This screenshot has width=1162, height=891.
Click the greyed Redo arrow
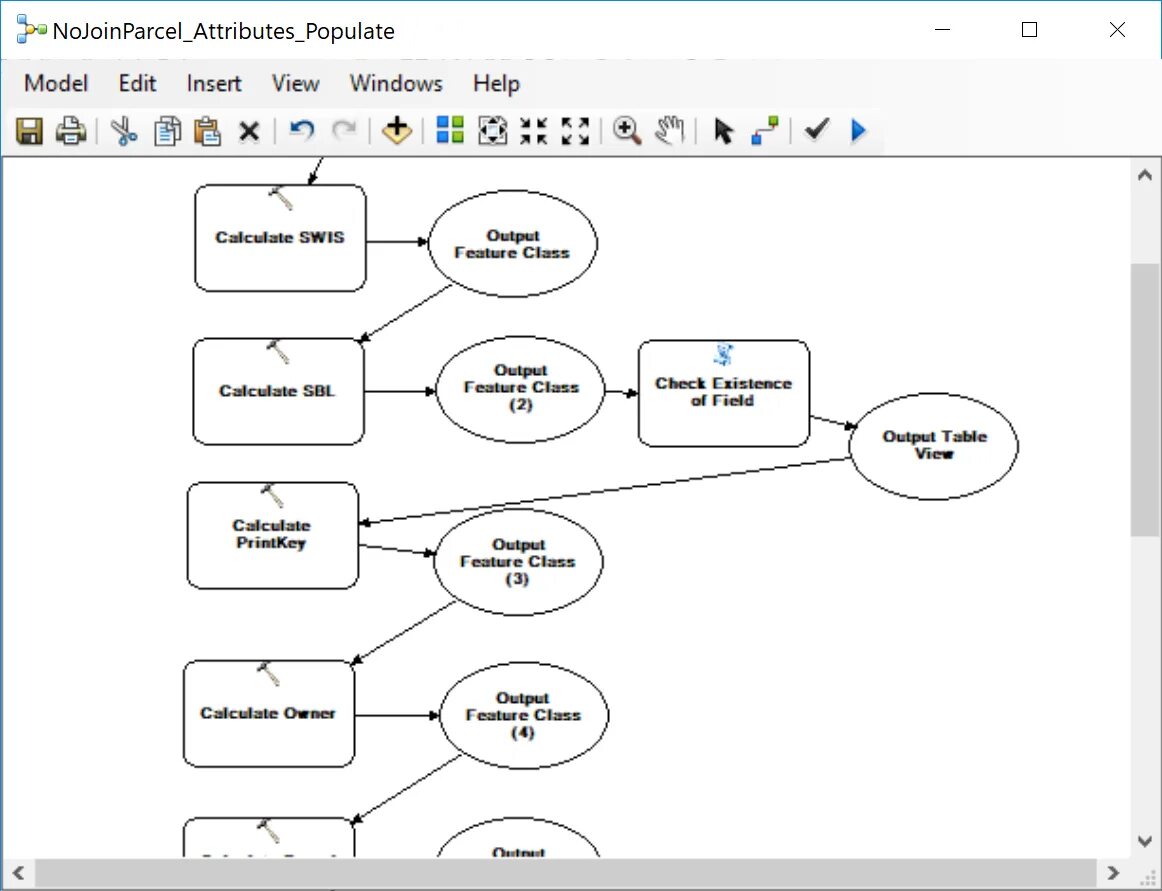(x=344, y=130)
